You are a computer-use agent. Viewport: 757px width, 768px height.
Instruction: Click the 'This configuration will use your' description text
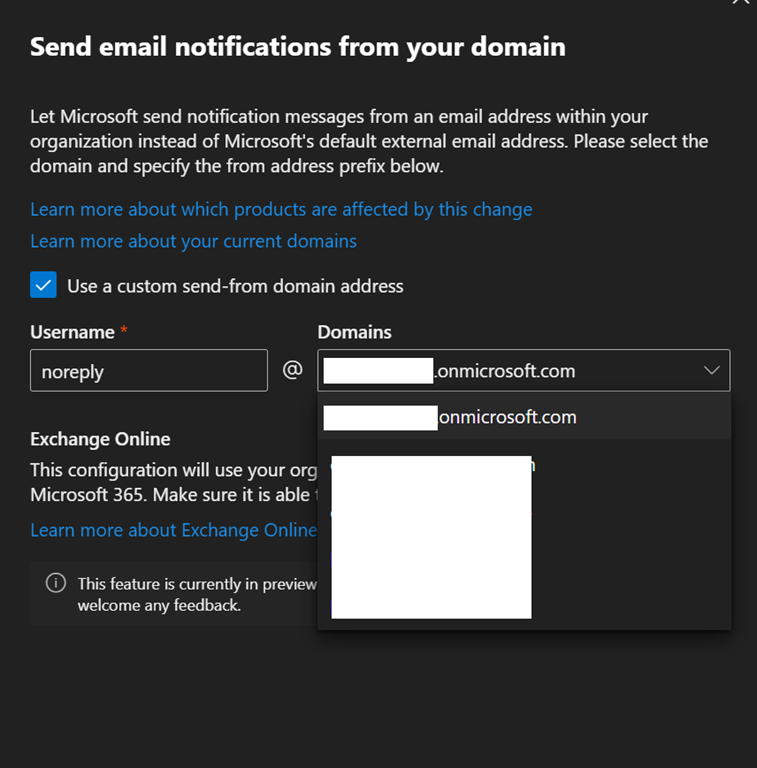pos(170,470)
